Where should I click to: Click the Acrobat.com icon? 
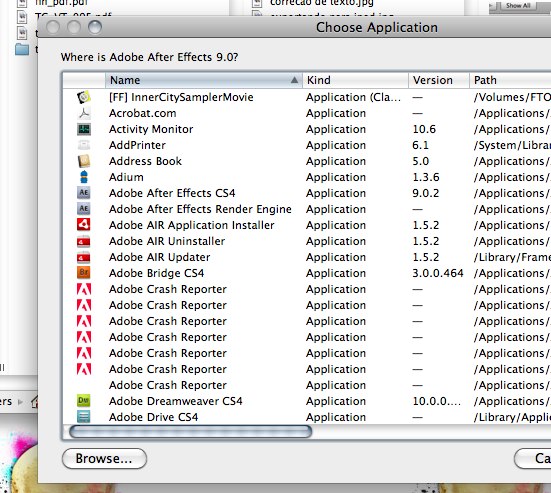pyautogui.click(x=84, y=113)
